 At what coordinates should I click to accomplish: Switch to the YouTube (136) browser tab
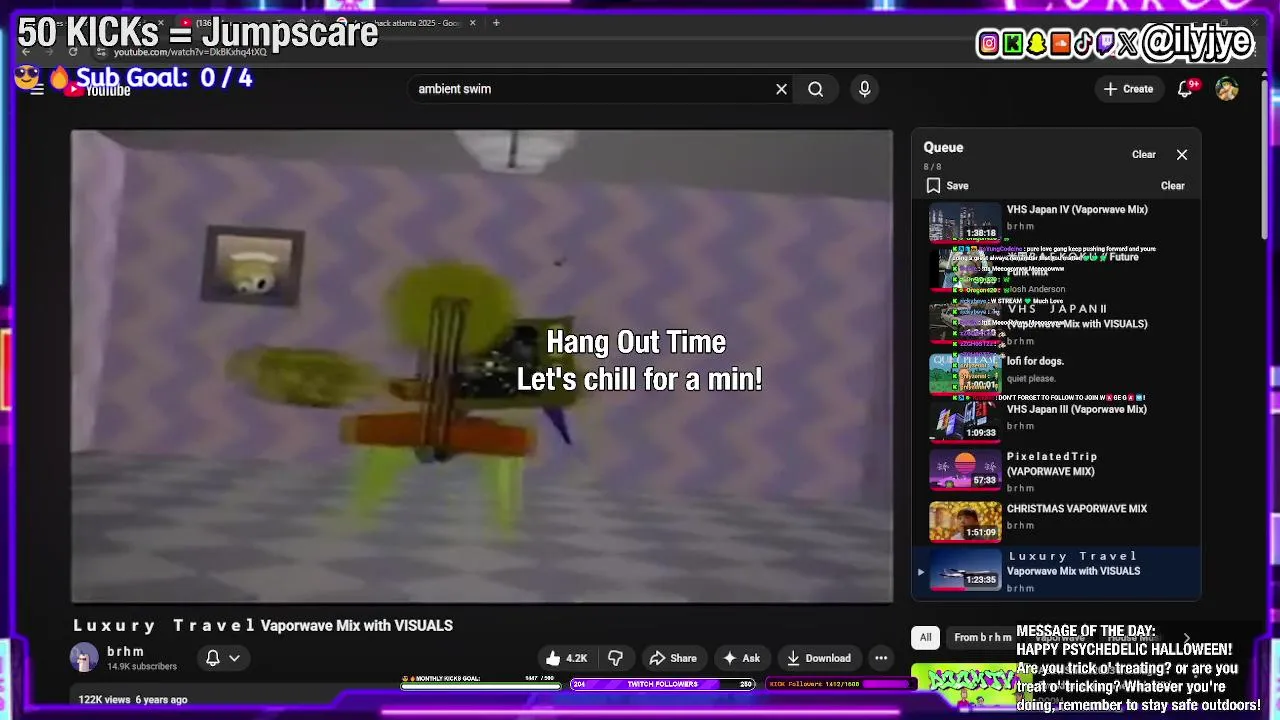click(x=250, y=23)
